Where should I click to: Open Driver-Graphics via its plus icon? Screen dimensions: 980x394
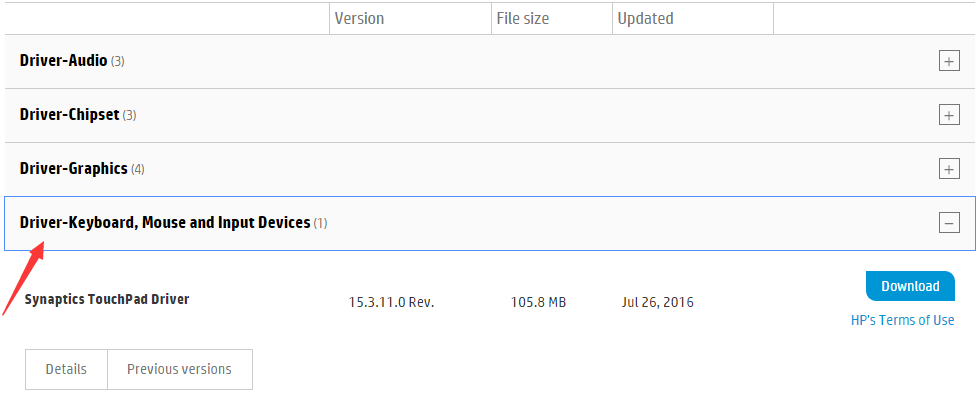click(x=949, y=169)
